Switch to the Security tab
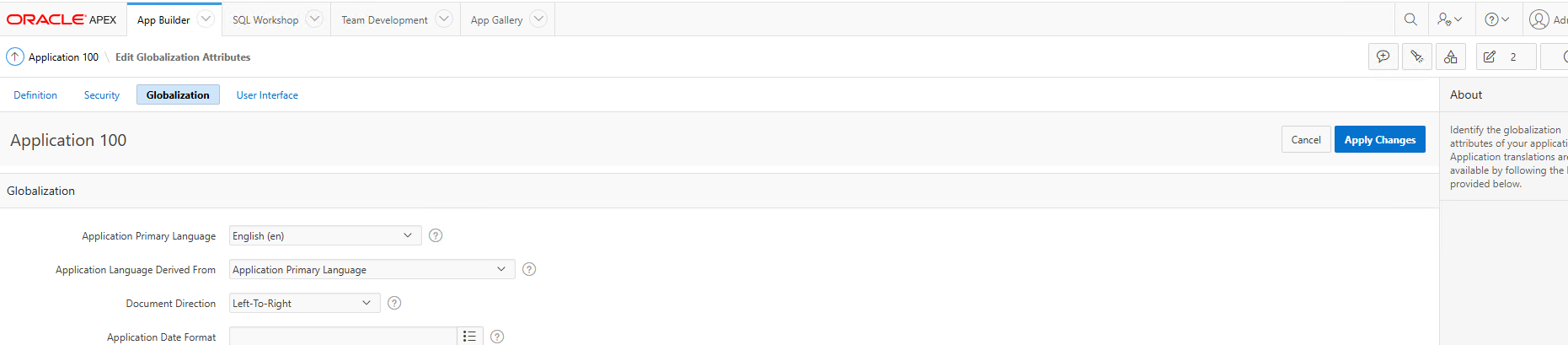Screen dimensions: 1568x345 tap(102, 95)
